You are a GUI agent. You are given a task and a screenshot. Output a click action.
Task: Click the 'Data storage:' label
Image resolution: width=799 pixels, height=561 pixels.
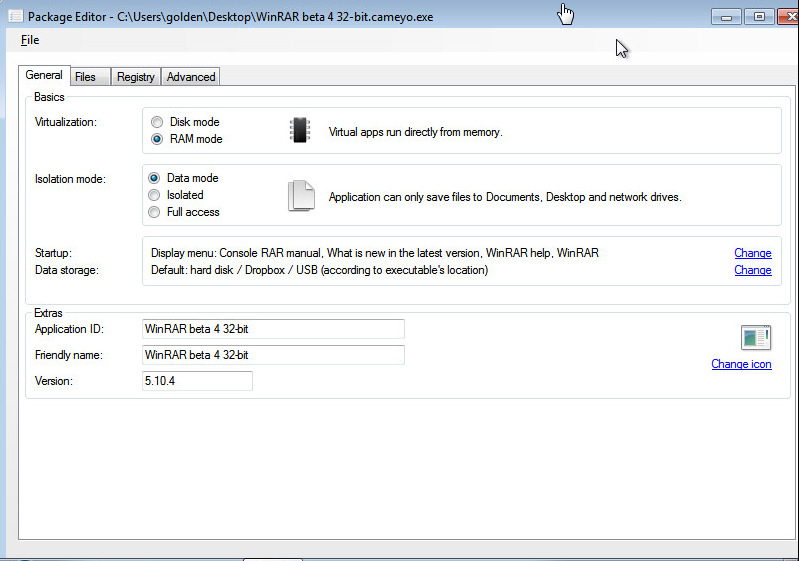[x=67, y=270]
